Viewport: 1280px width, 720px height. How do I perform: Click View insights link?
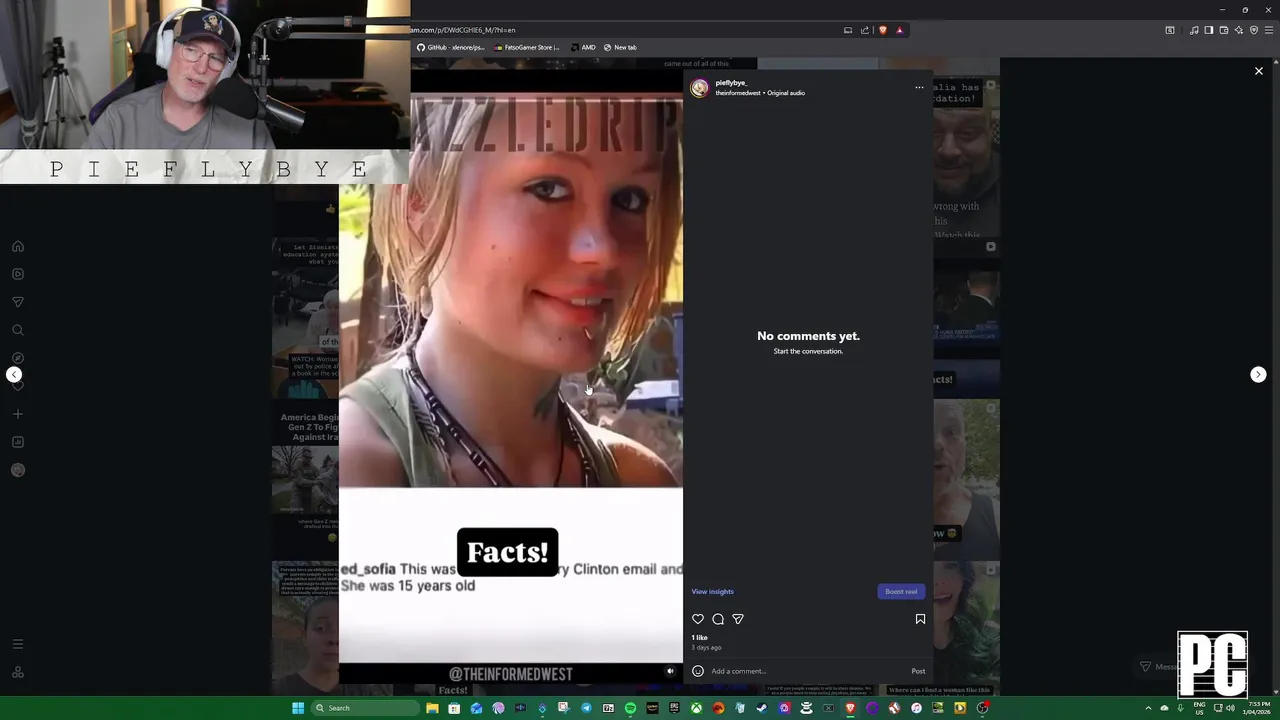(x=712, y=591)
